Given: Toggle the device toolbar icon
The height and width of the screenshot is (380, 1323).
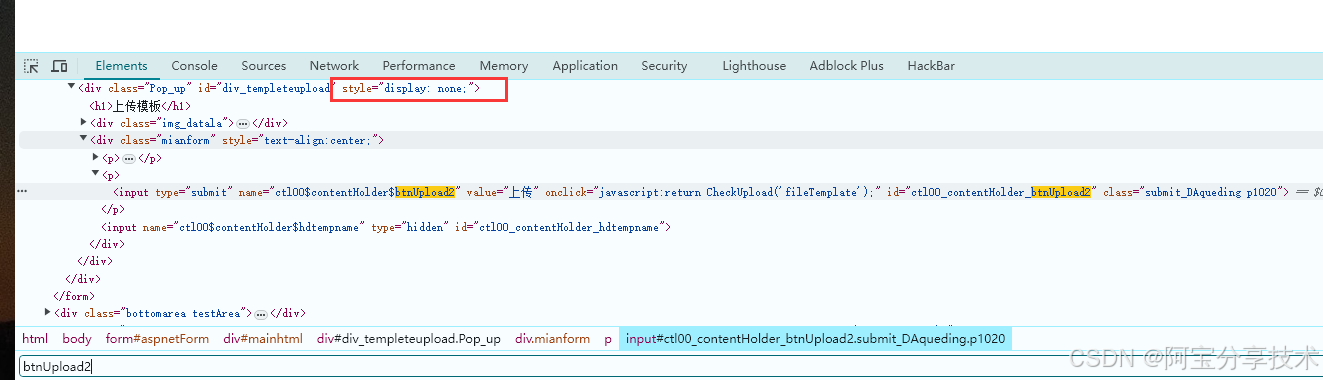Looking at the screenshot, I should tap(59, 66).
